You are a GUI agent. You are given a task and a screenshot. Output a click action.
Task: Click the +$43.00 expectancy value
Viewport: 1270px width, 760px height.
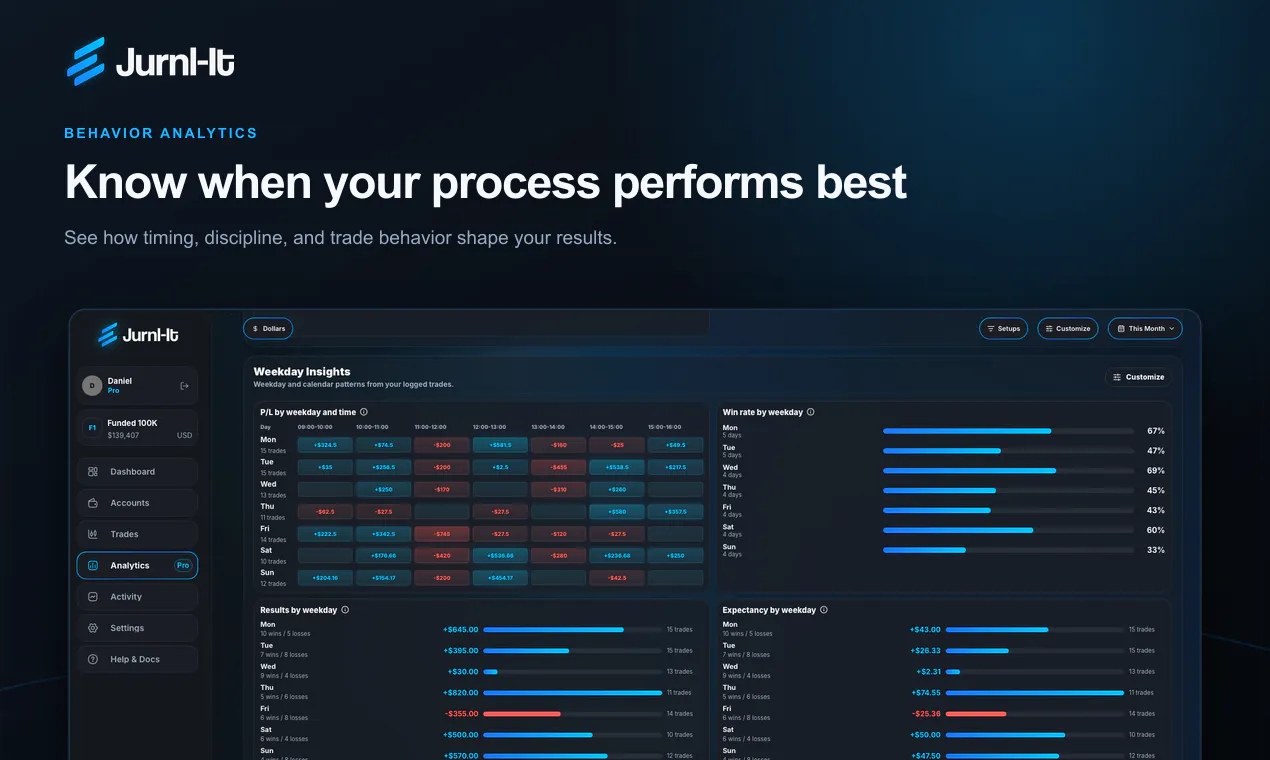coord(925,630)
